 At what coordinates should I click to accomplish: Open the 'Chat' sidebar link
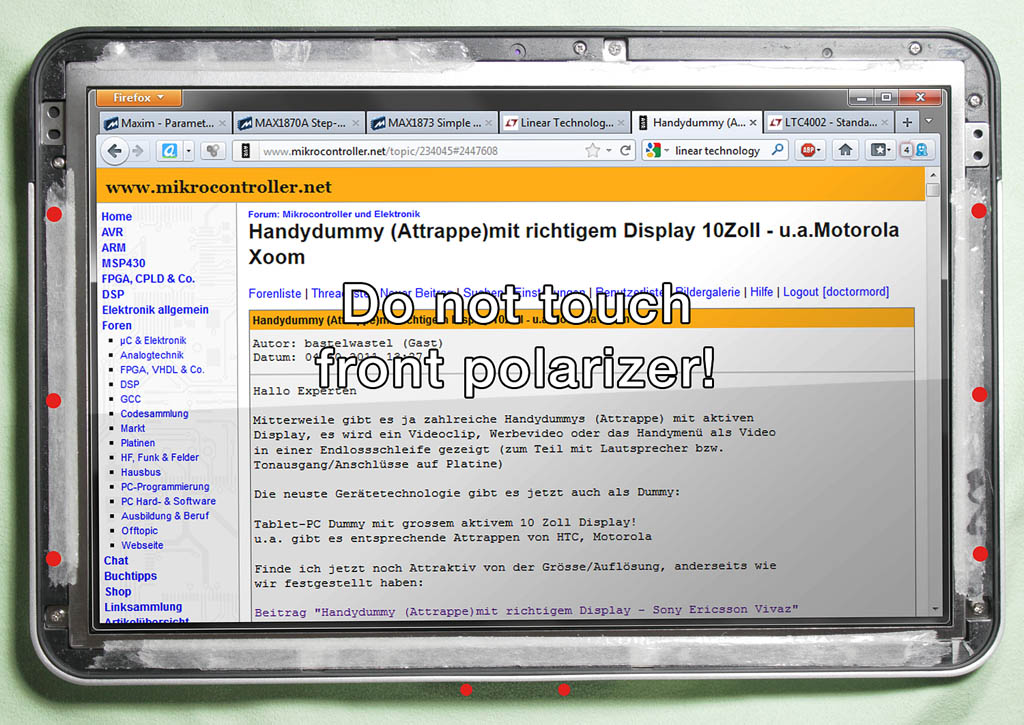click(x=116, y=560)
